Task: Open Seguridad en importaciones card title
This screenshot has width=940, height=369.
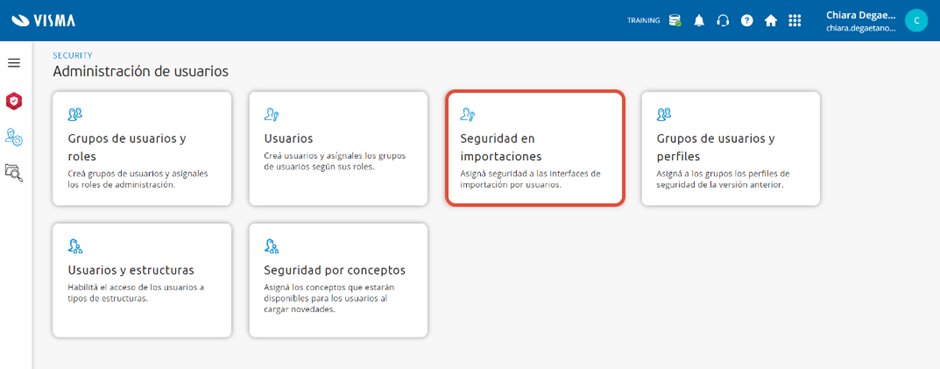Action: click(501, 147)
